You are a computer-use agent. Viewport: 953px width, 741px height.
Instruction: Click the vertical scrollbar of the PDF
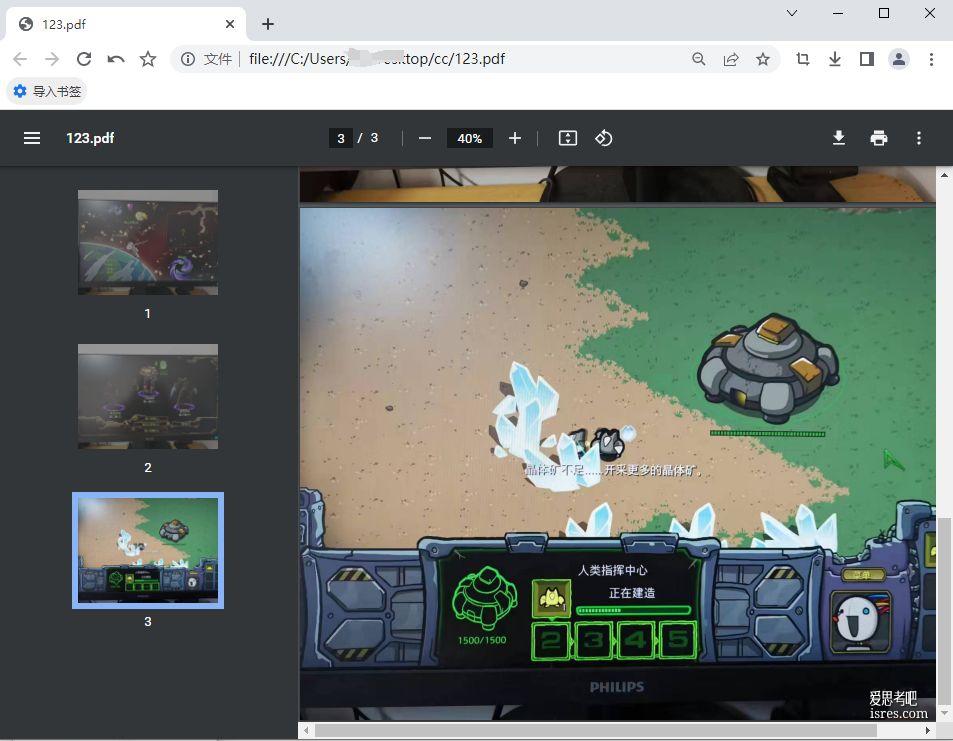click(x=944, y=612)
